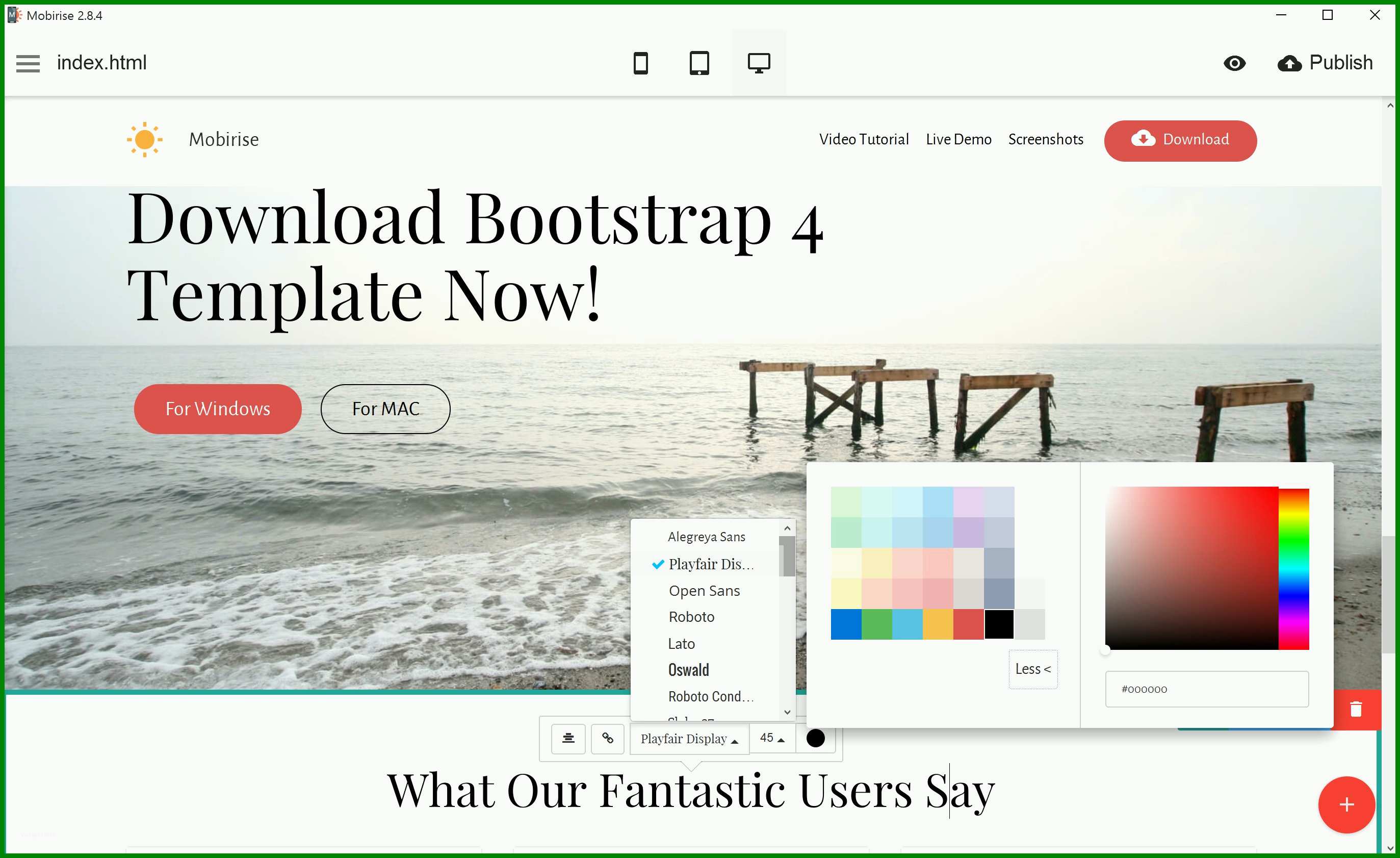Pick the green color swatch

click(877, 624)
